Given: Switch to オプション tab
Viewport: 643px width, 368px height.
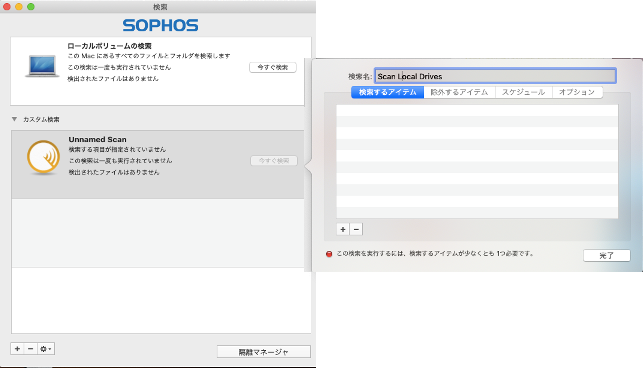Looking at the screenshot, I should [577, 92].
